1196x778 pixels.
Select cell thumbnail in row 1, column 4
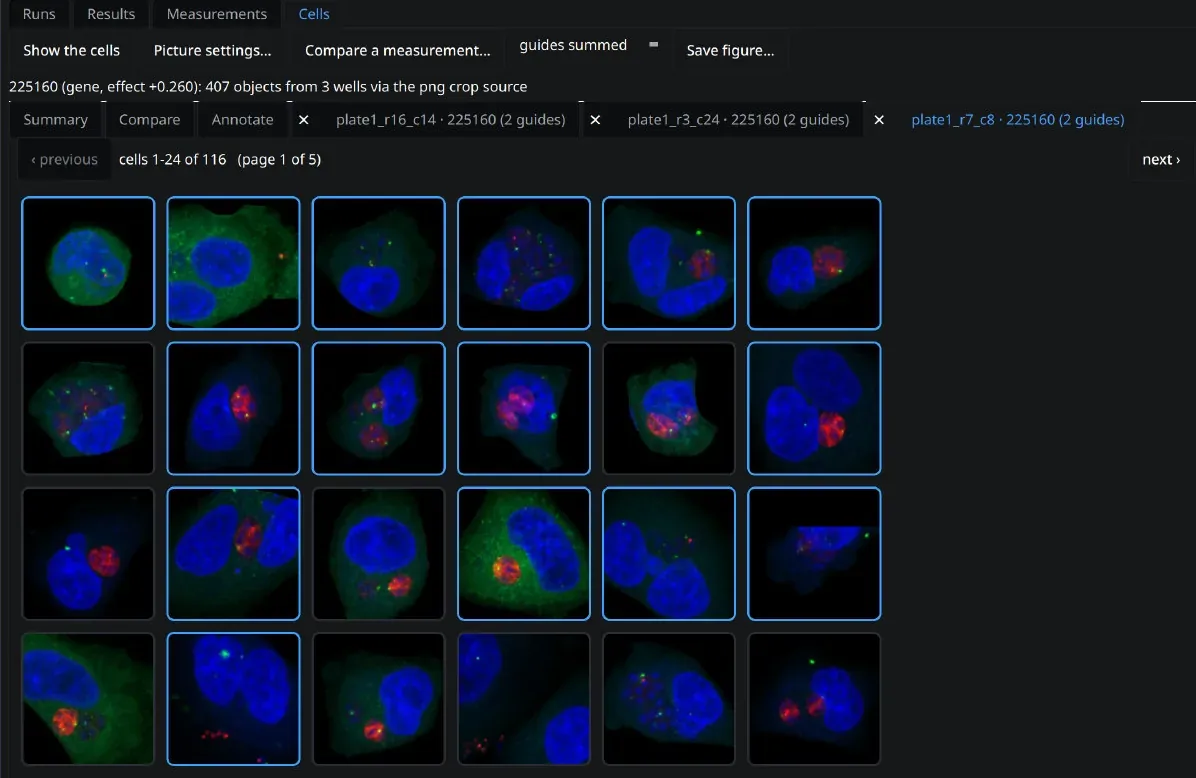click(524, 263)
